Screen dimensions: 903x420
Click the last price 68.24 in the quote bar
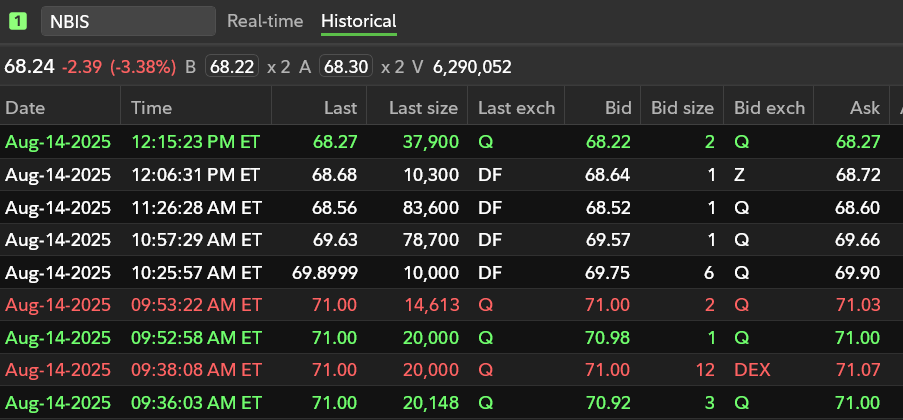click(x=29, y=67)
